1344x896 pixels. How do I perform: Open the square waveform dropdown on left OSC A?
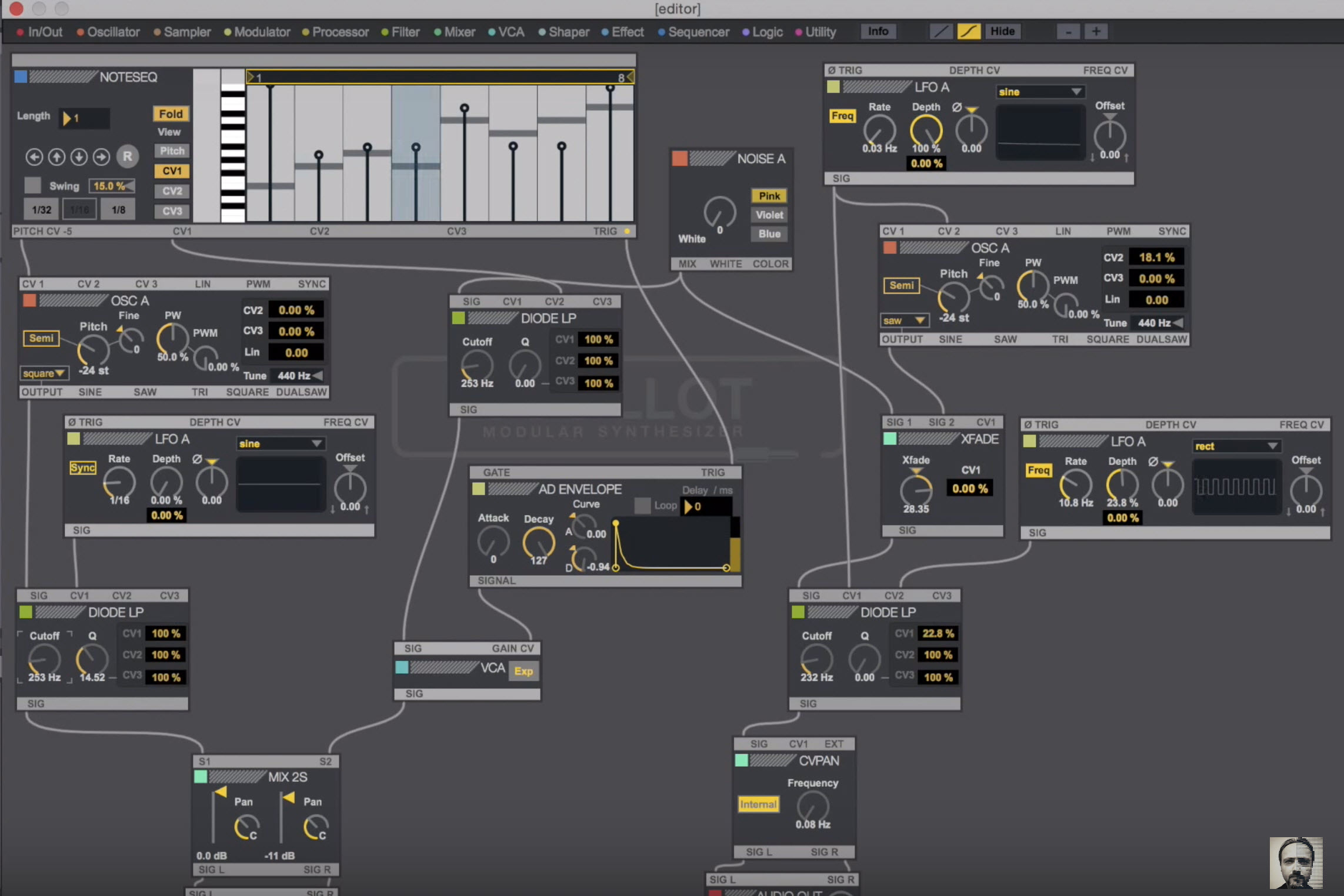(44, 373)
